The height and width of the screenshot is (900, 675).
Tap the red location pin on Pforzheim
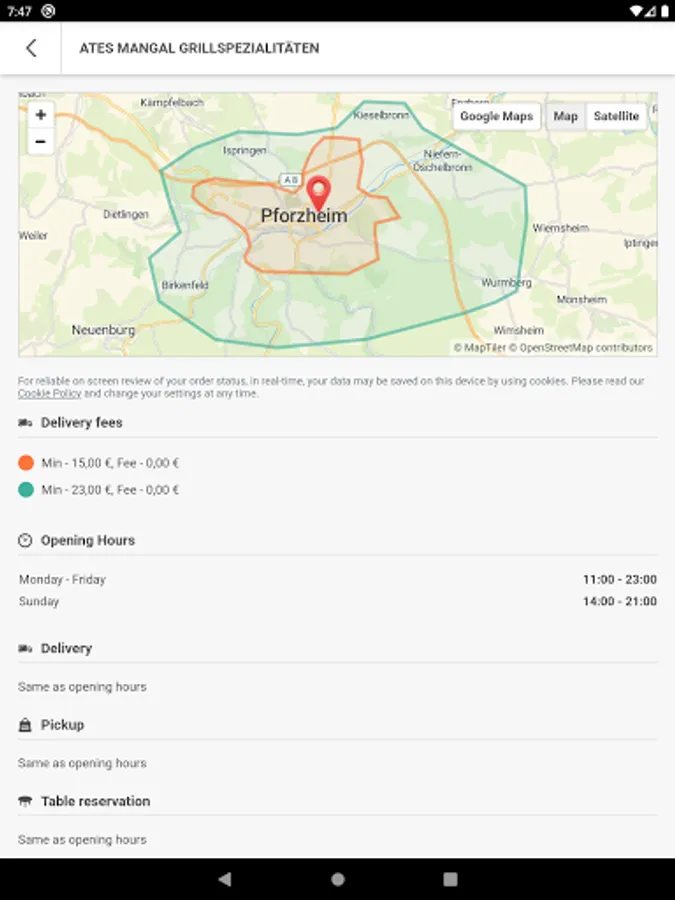319,193
